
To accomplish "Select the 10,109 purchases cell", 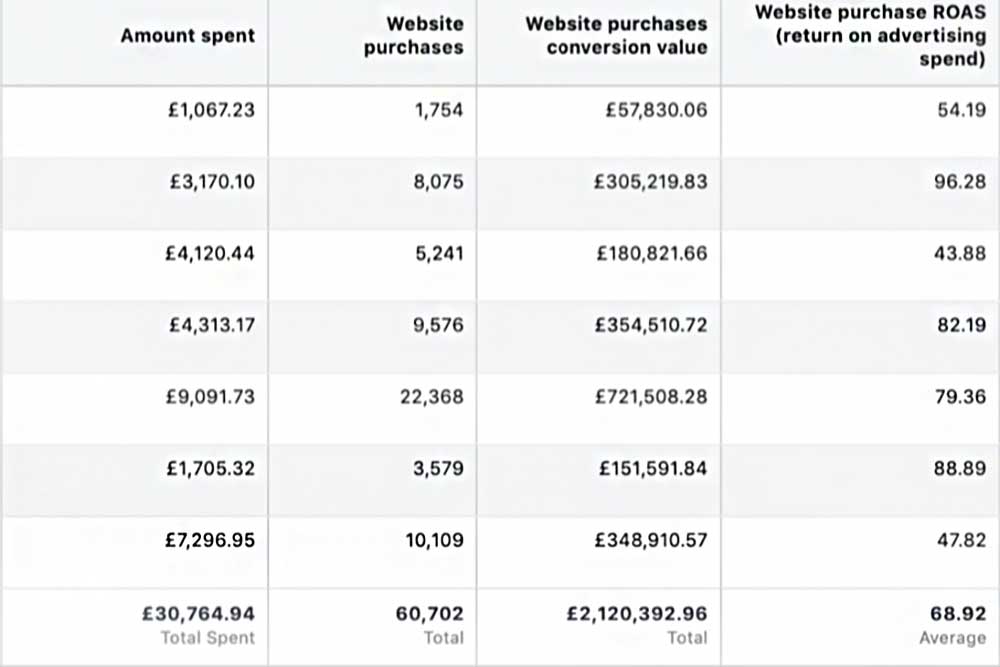I will [434, 540].
